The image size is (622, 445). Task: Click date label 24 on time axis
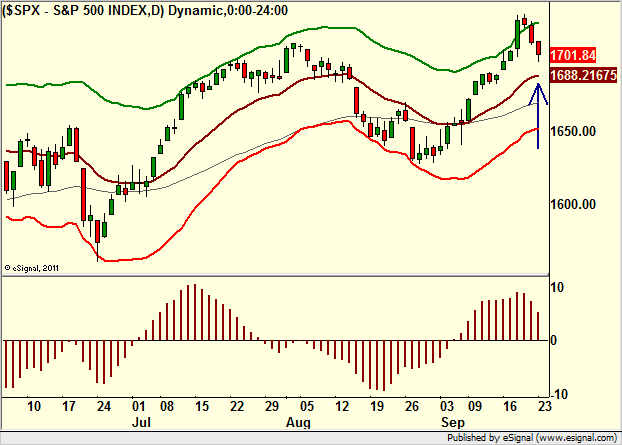104,407
